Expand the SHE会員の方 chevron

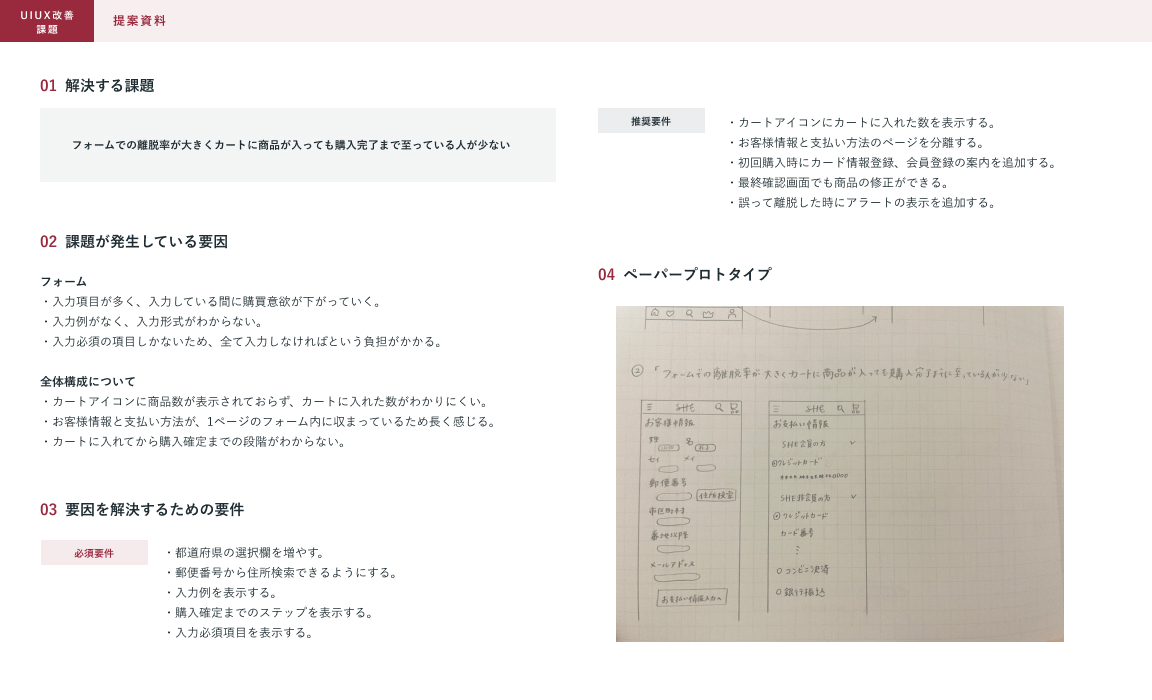(853, 442)
